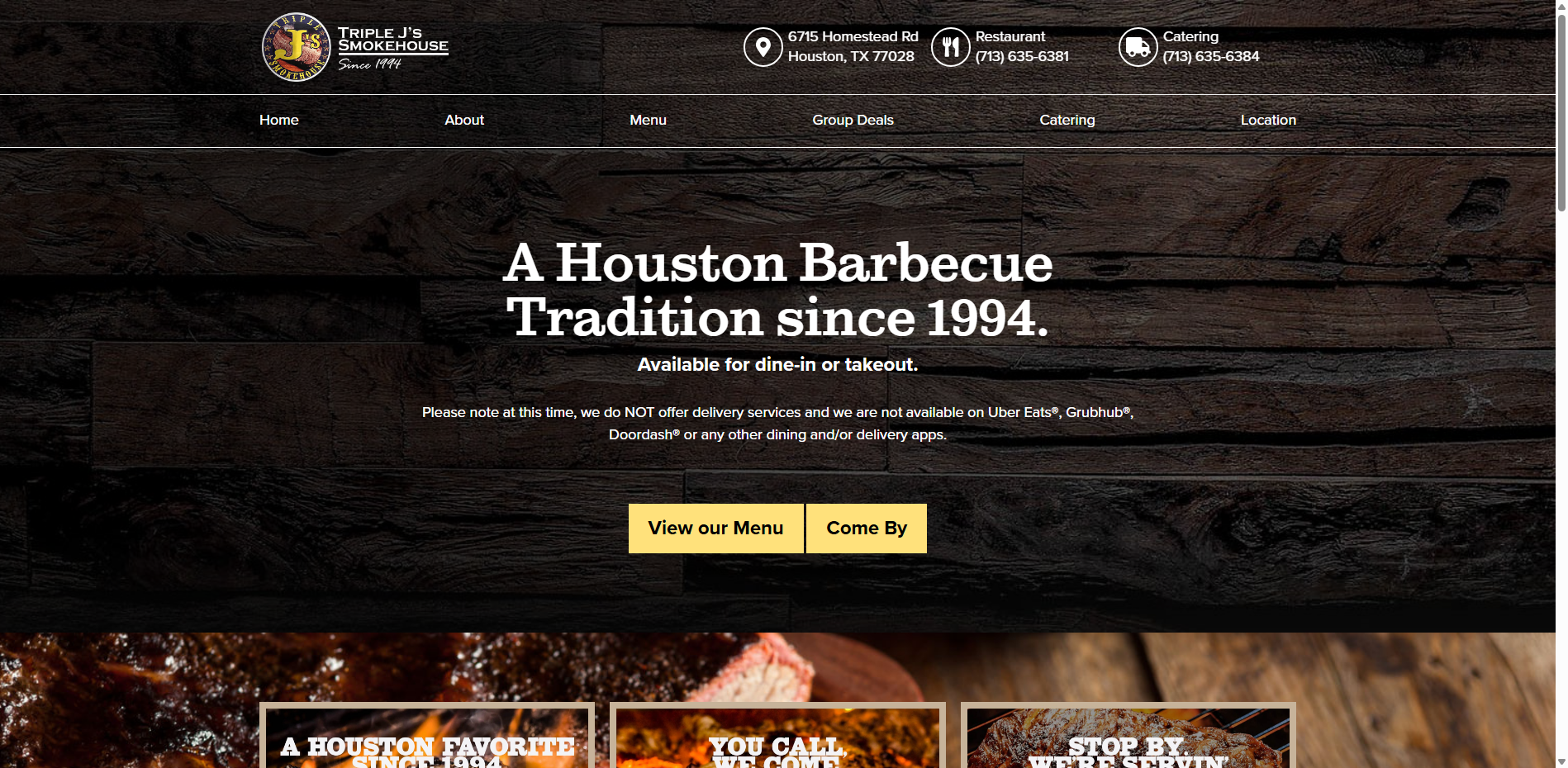
Task: Open the Home navigation item
Action: [x=279, y=121]
